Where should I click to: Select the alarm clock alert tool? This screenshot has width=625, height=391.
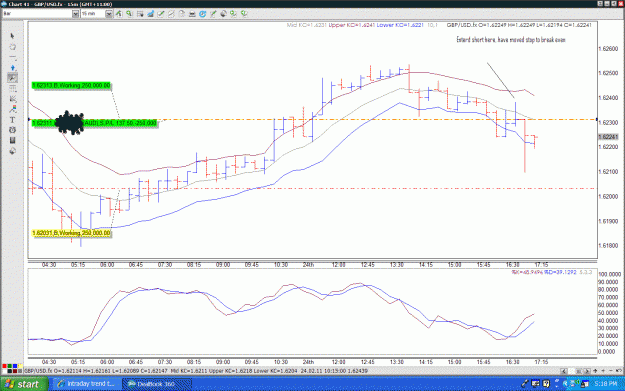12,130
